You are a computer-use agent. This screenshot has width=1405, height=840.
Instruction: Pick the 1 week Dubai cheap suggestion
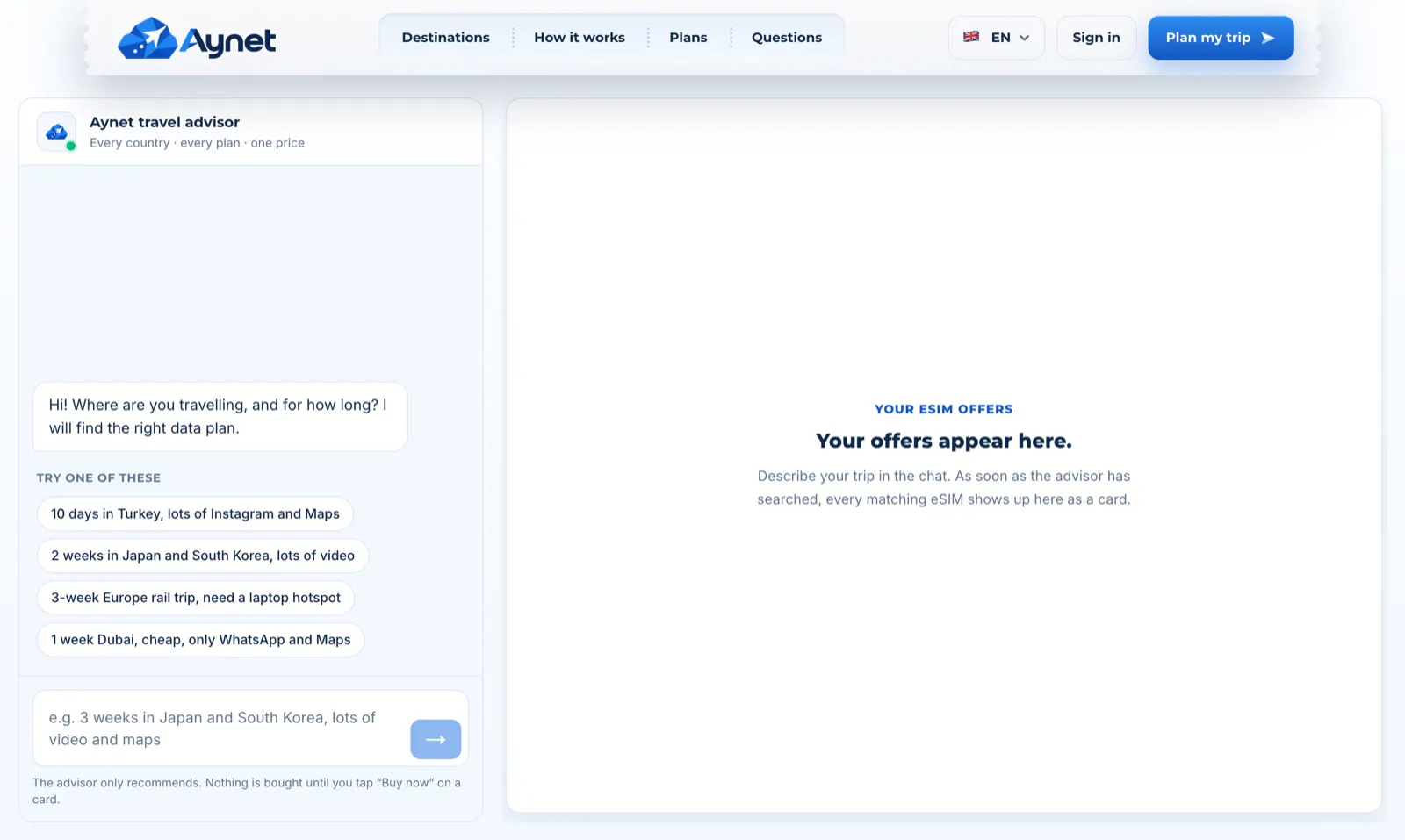pyautogui.click(x=201, y=640)
